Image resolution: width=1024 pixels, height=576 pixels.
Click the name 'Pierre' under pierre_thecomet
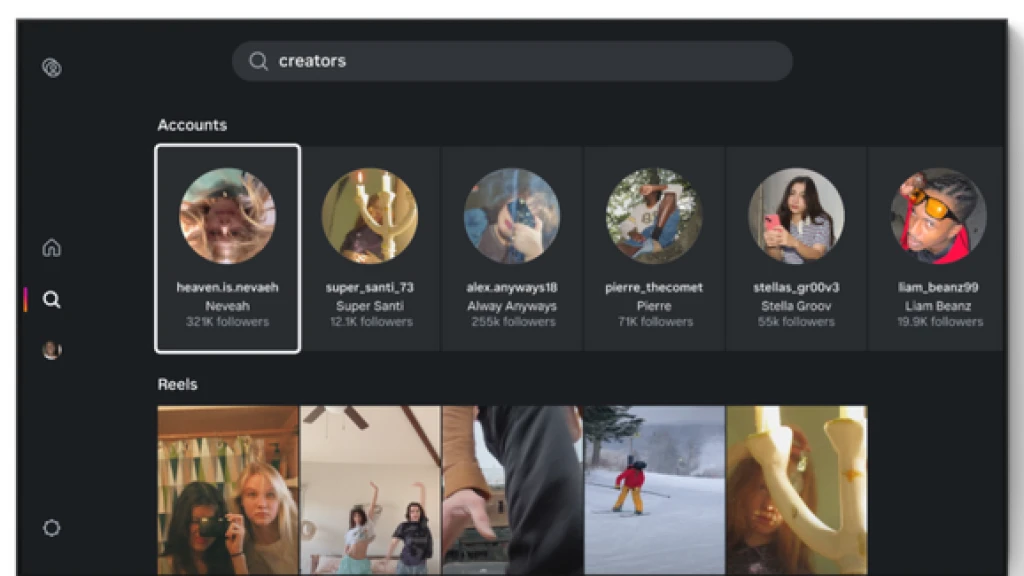pos(654,306)
